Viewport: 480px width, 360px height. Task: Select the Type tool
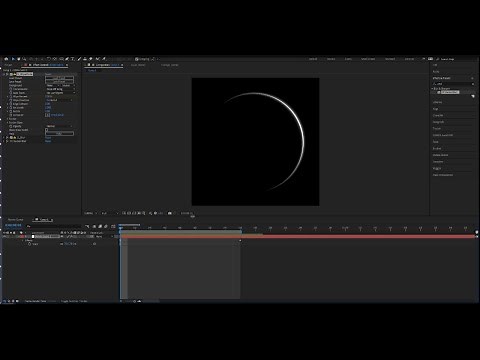[x=72, y=59]
